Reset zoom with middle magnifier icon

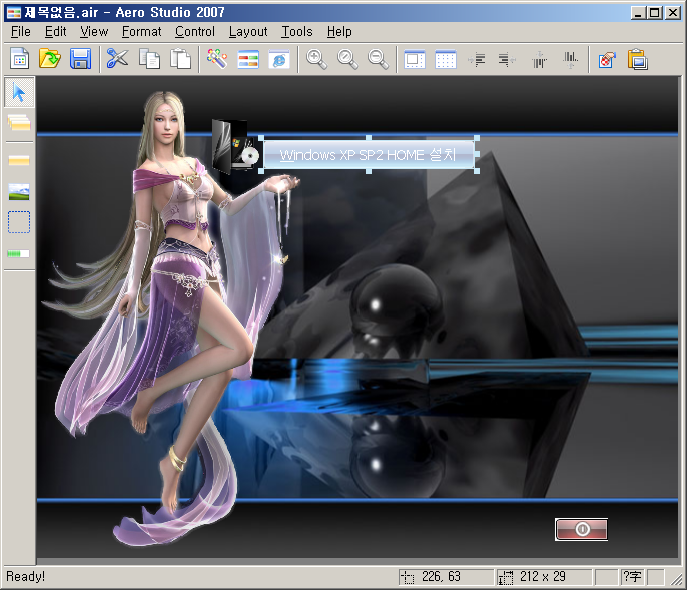347,59
